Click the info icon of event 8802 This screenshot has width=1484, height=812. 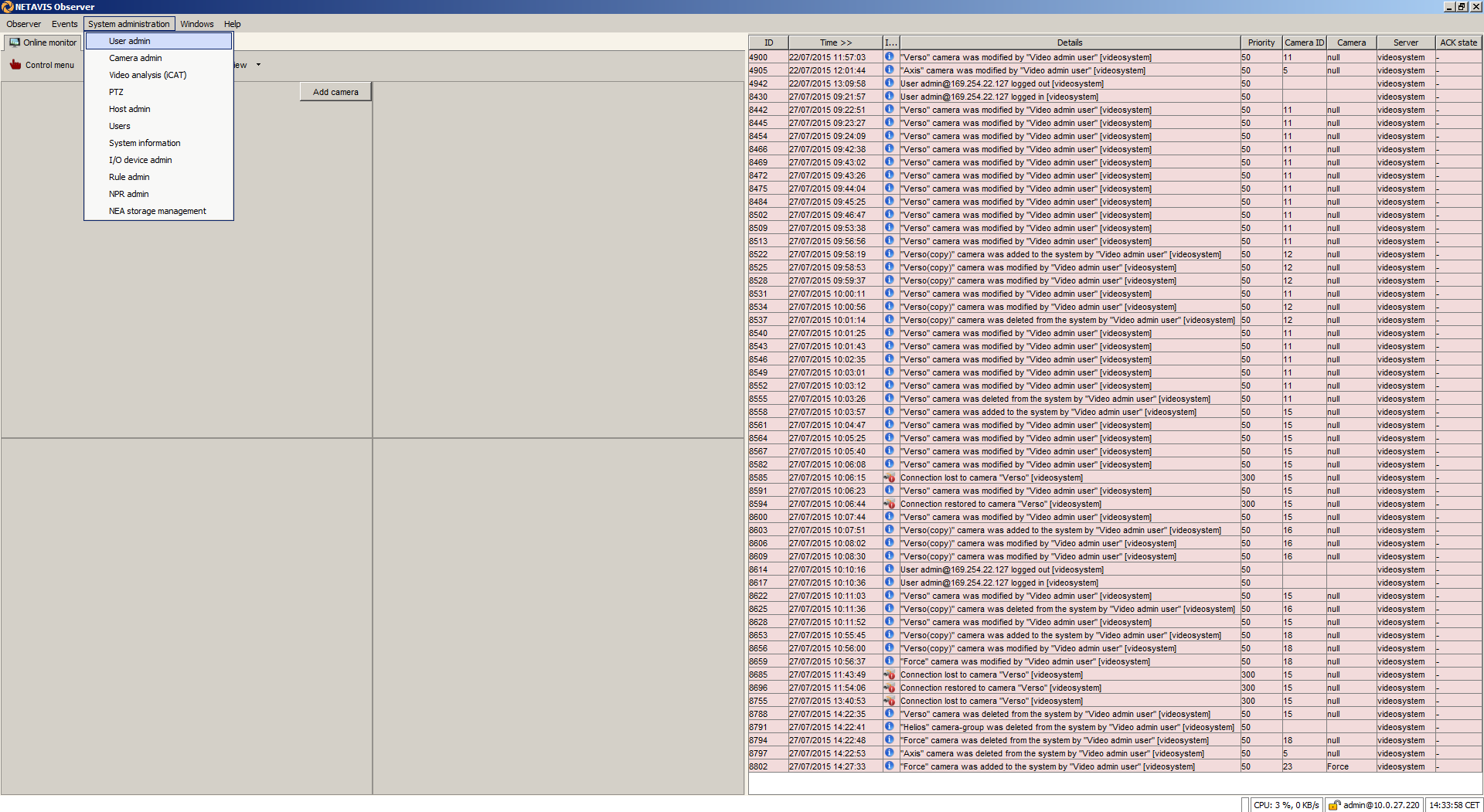tap(890, 766)
